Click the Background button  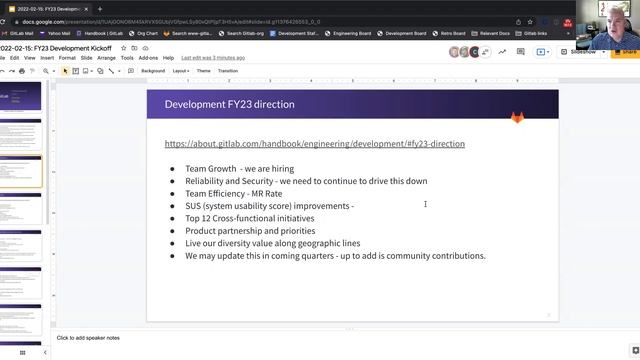[153, 71]
